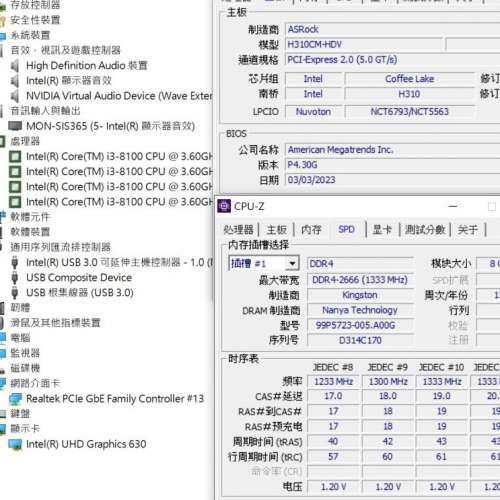This screenshot has height=500, width=500.
Task: Collapse the 通用序列匯流排控制器 category
Action: (x=60, y=247)
